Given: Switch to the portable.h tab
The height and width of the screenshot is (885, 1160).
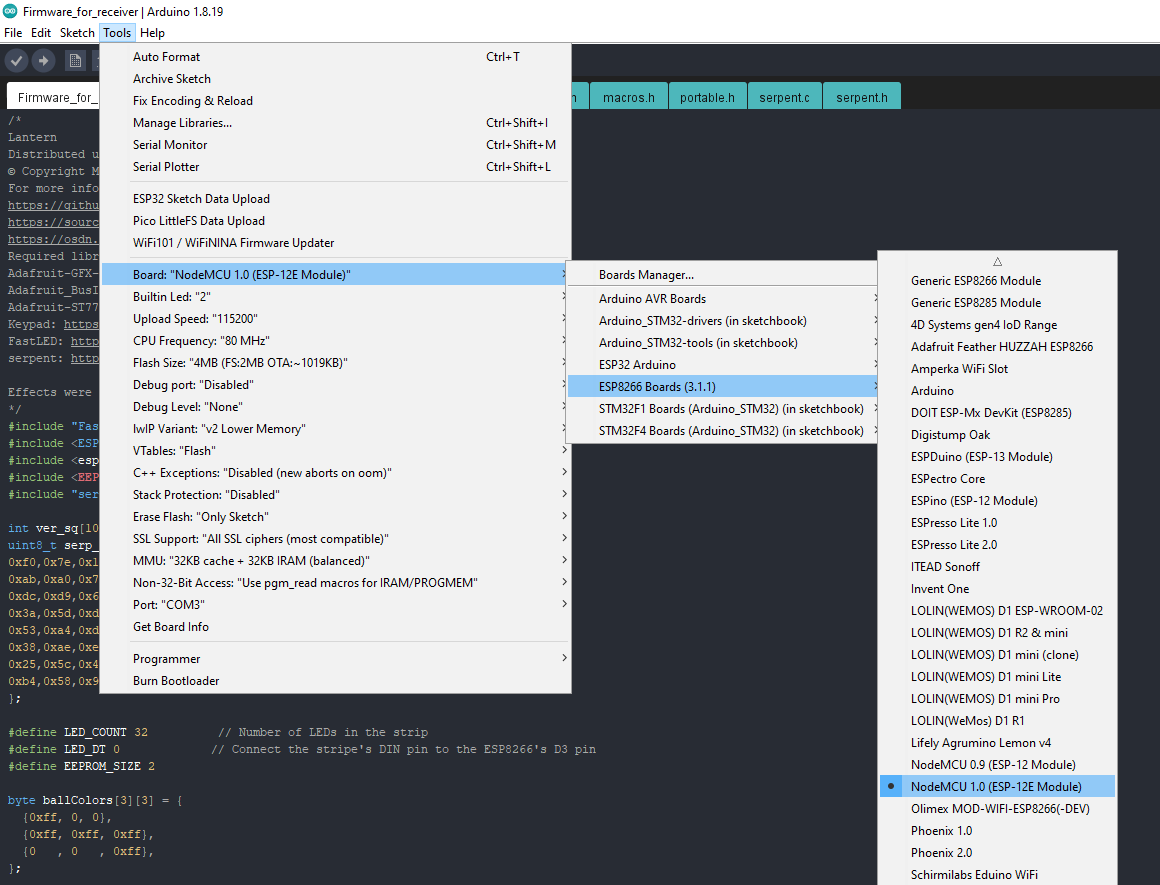Looking at the screenshot, I should coord(707,97).
